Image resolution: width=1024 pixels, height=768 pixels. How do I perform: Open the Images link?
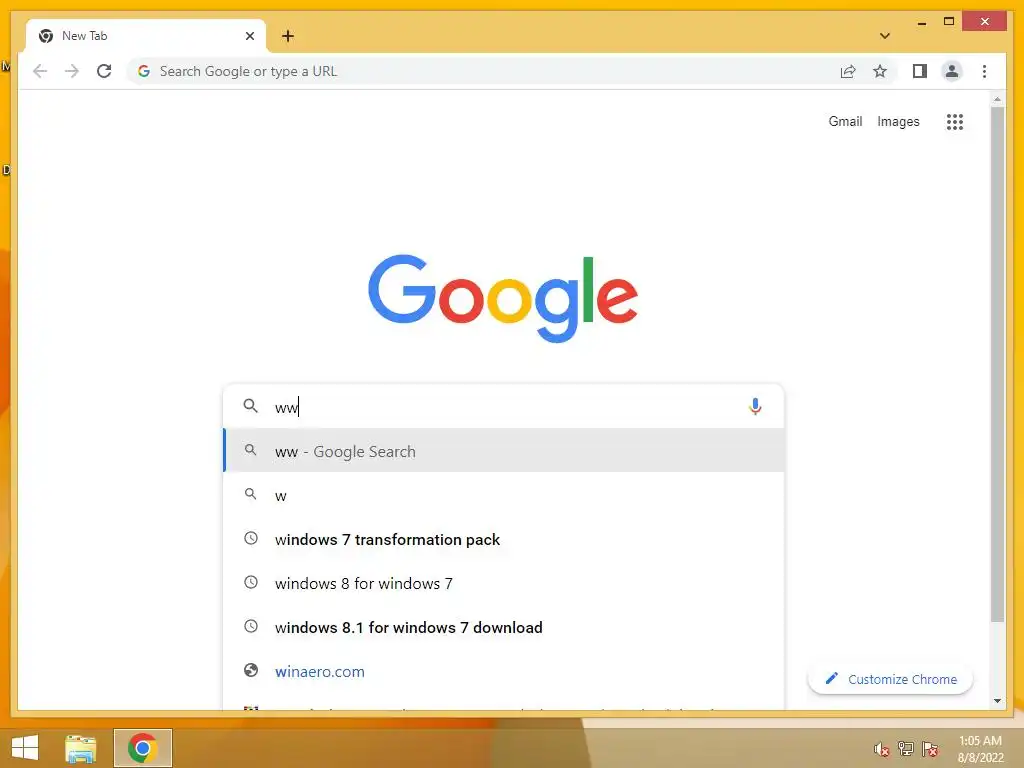898,121
